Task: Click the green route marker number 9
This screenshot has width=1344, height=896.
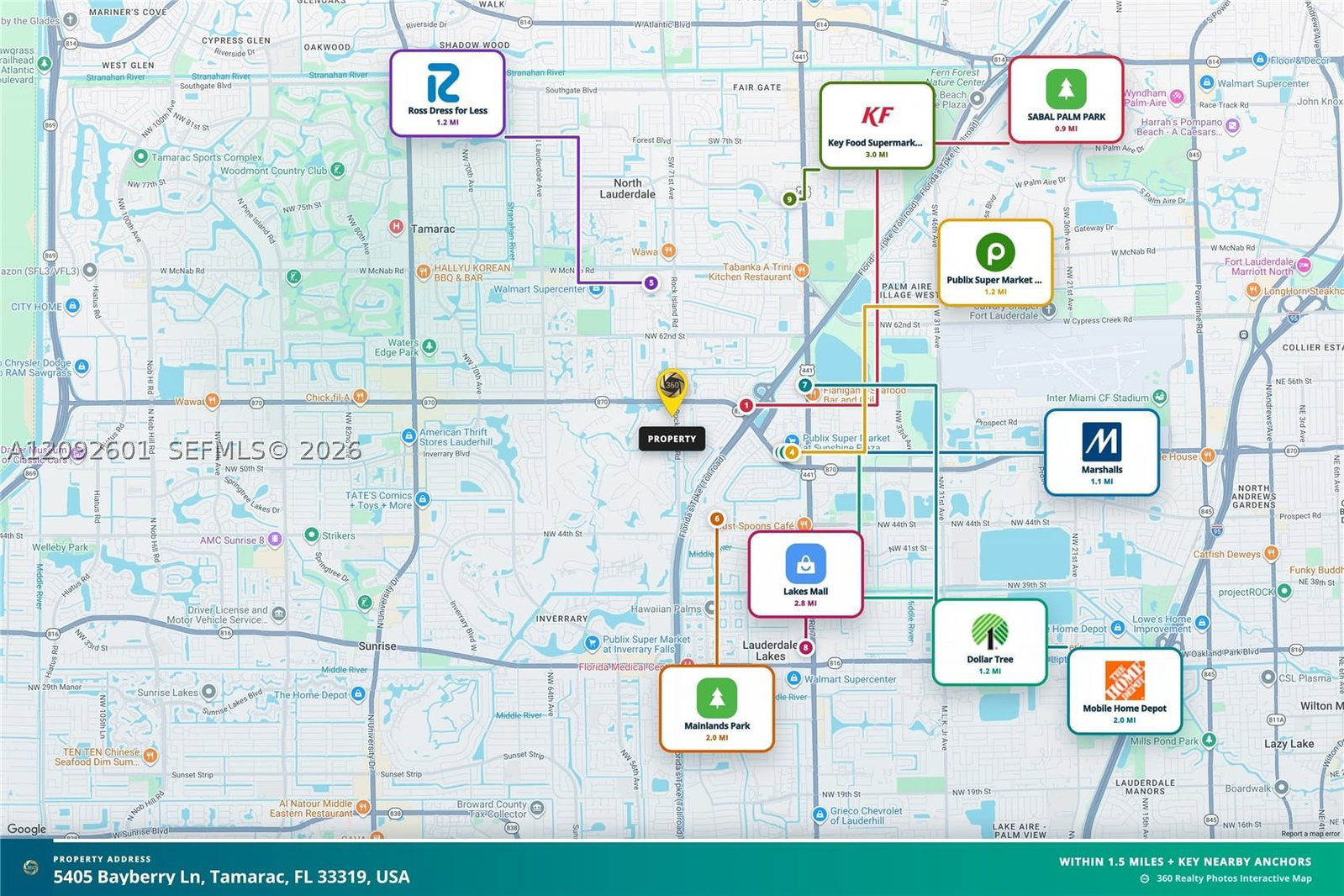Action: (x=789, y=199)
